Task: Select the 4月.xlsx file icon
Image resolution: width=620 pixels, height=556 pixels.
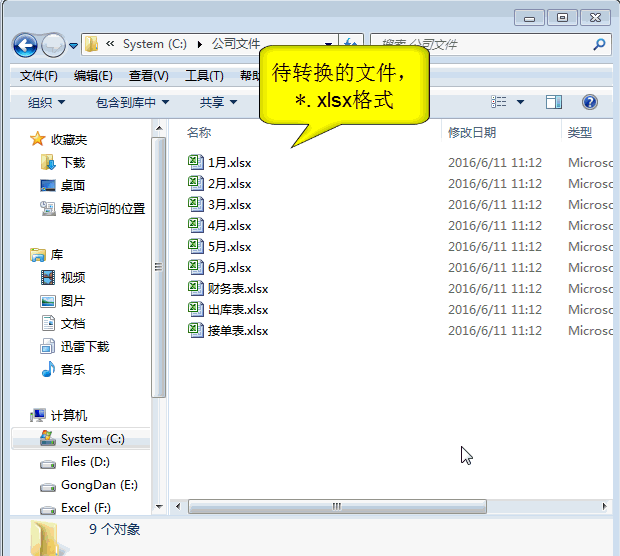Action: (196, 225)
